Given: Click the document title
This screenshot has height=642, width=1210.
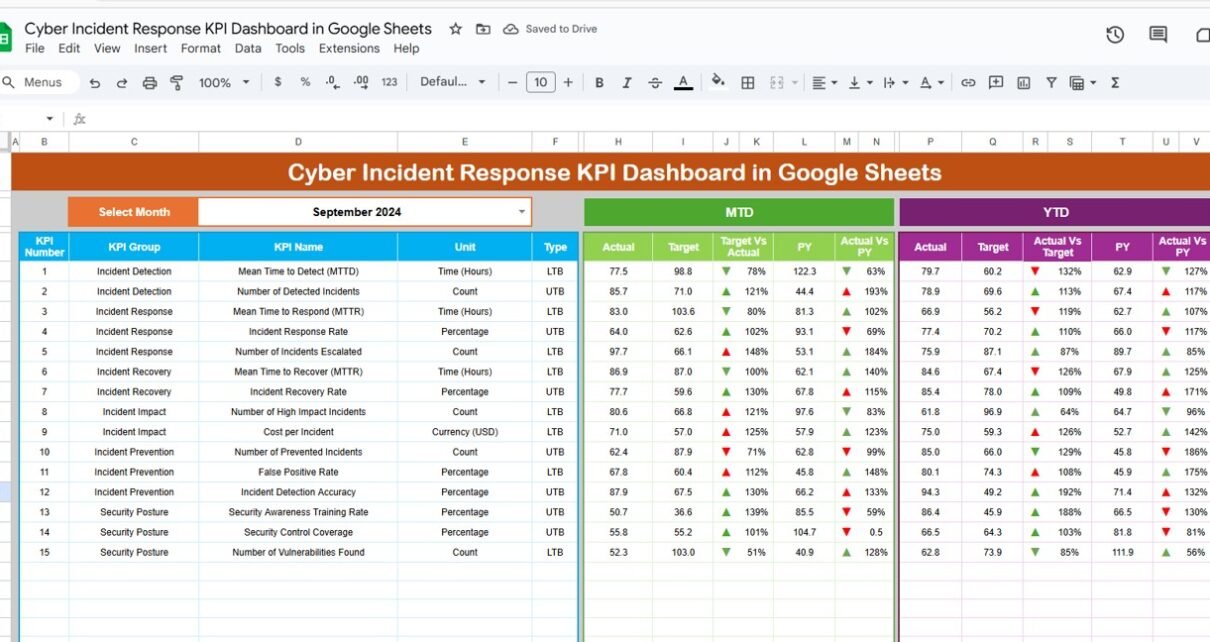Looking at the screenshot, I should click(x=228, y=29).
